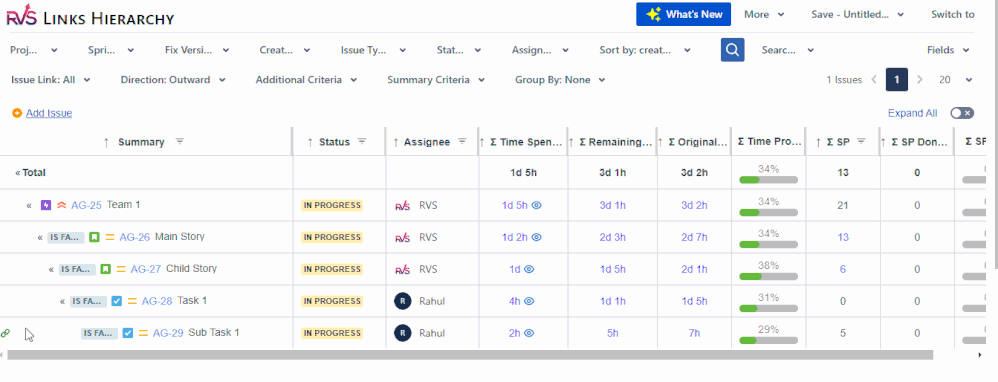Click the What's New button

[684, 14]
